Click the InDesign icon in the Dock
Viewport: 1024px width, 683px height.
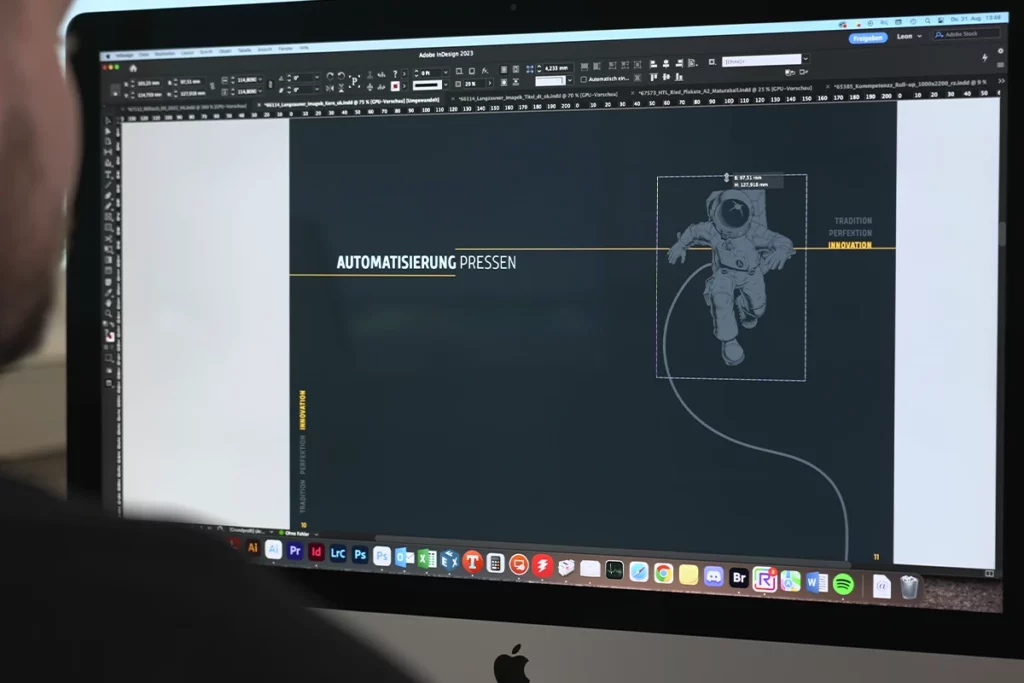[x=316, y=552]
